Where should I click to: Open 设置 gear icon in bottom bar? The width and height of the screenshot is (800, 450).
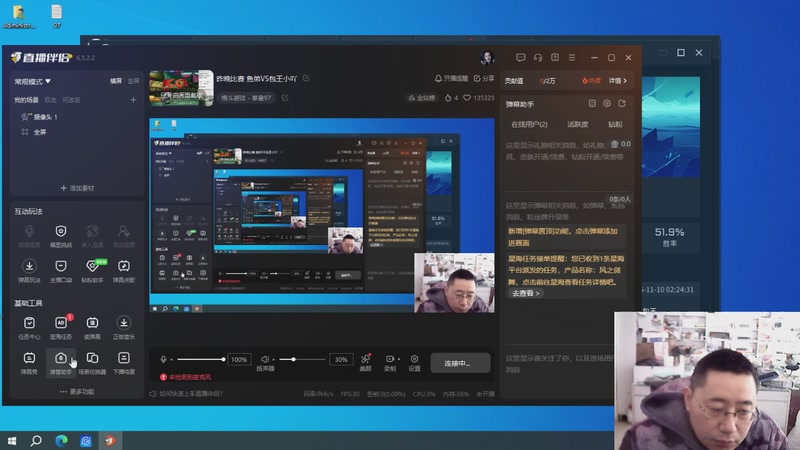pos(414,359)
